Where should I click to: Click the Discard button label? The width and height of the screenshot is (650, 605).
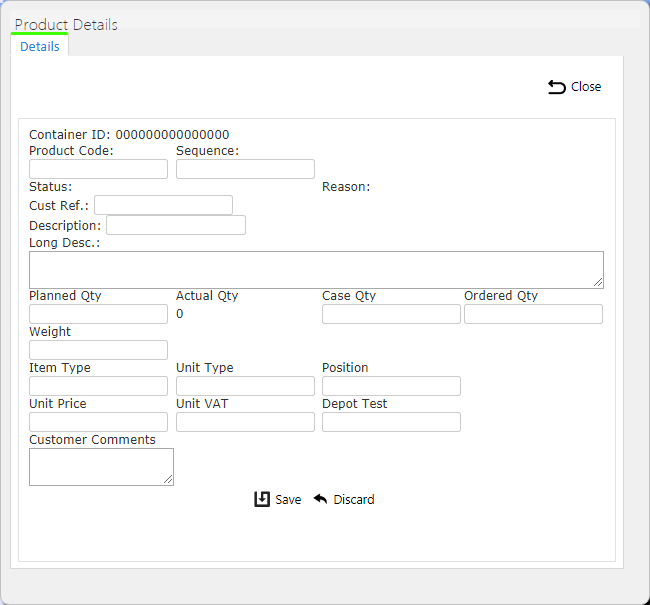click(354, 499)
